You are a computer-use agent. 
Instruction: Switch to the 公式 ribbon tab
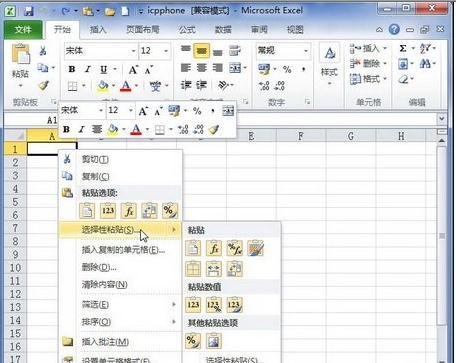tap(187, 30)
